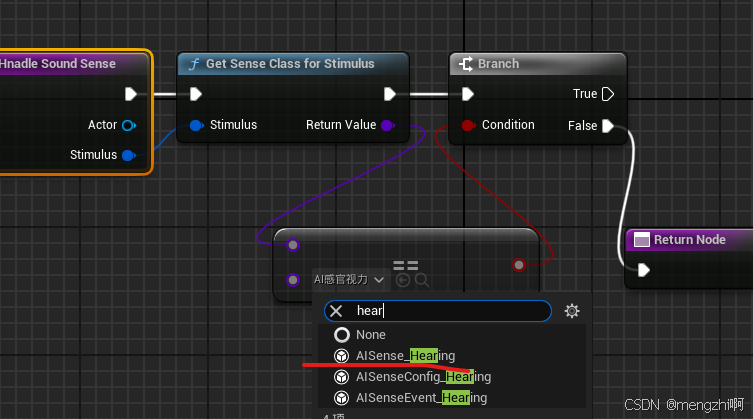Click the purple Return Value pin
Image resolution: width=753 pixels, height=419 pixels.
point(388,125)
